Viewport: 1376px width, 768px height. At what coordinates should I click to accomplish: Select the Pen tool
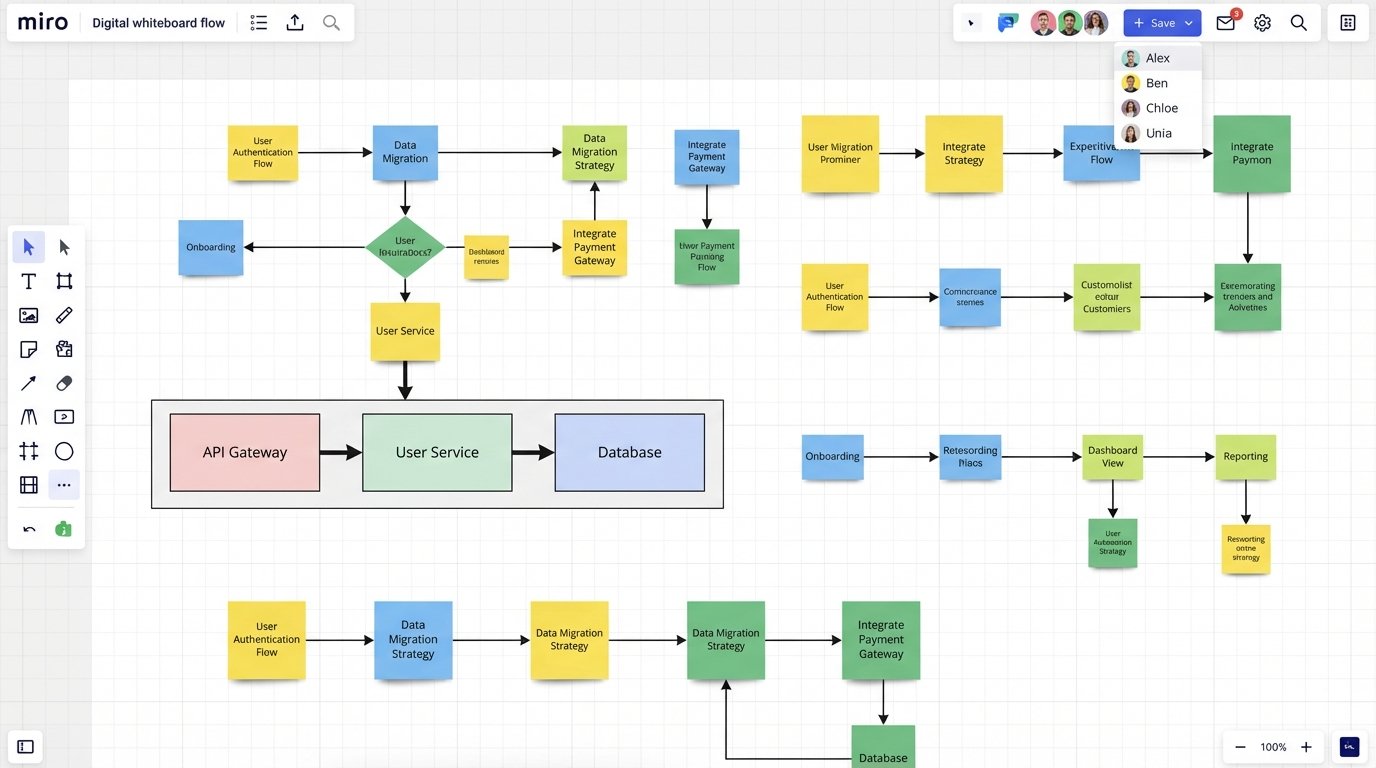click(64, 315)
